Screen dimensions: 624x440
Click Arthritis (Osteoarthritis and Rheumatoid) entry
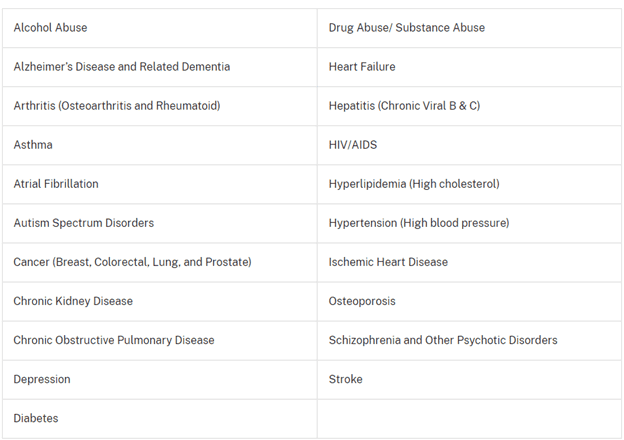coord(116,106)
